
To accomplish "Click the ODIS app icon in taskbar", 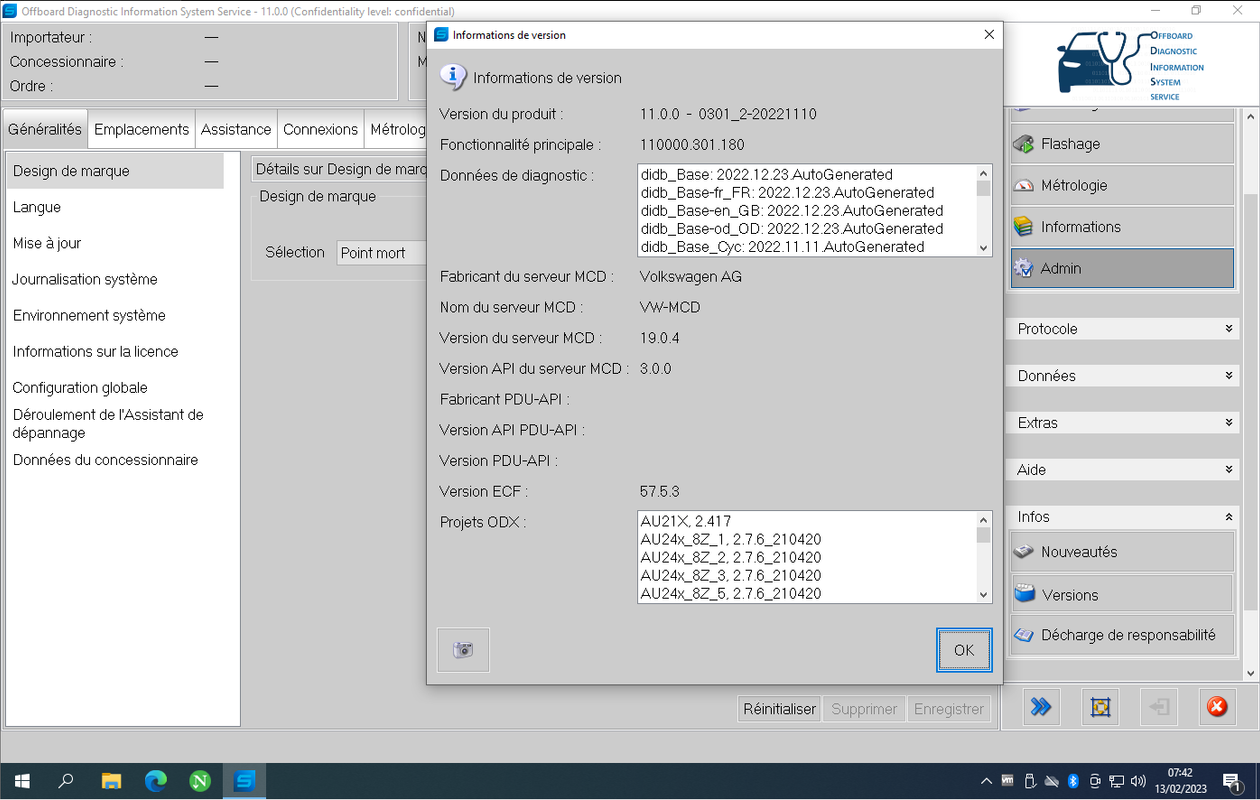I will 244,781.
